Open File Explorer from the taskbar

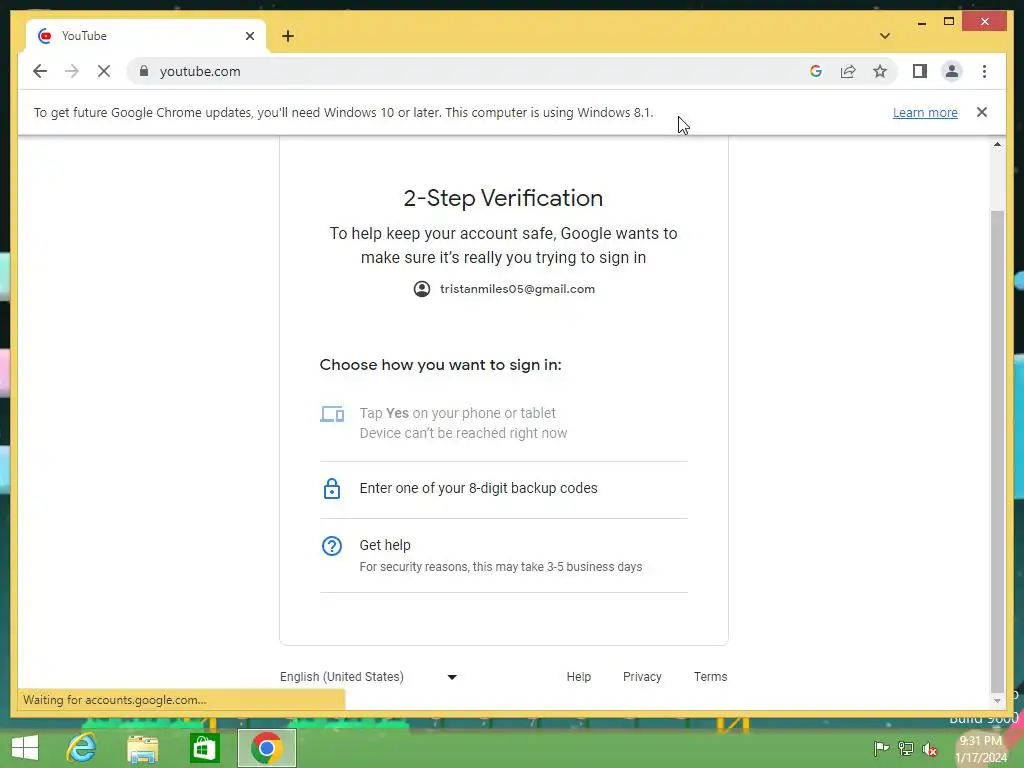[x=142, y=748]
